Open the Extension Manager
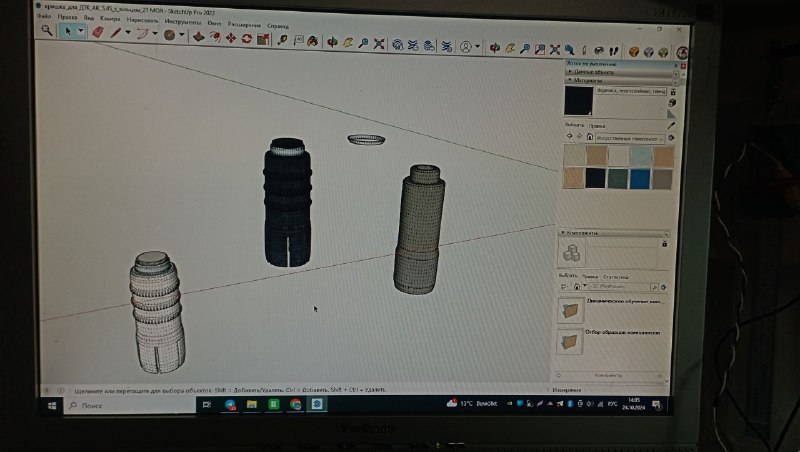The height and width of the screenshot is (452, 800). tap(447, 46)
